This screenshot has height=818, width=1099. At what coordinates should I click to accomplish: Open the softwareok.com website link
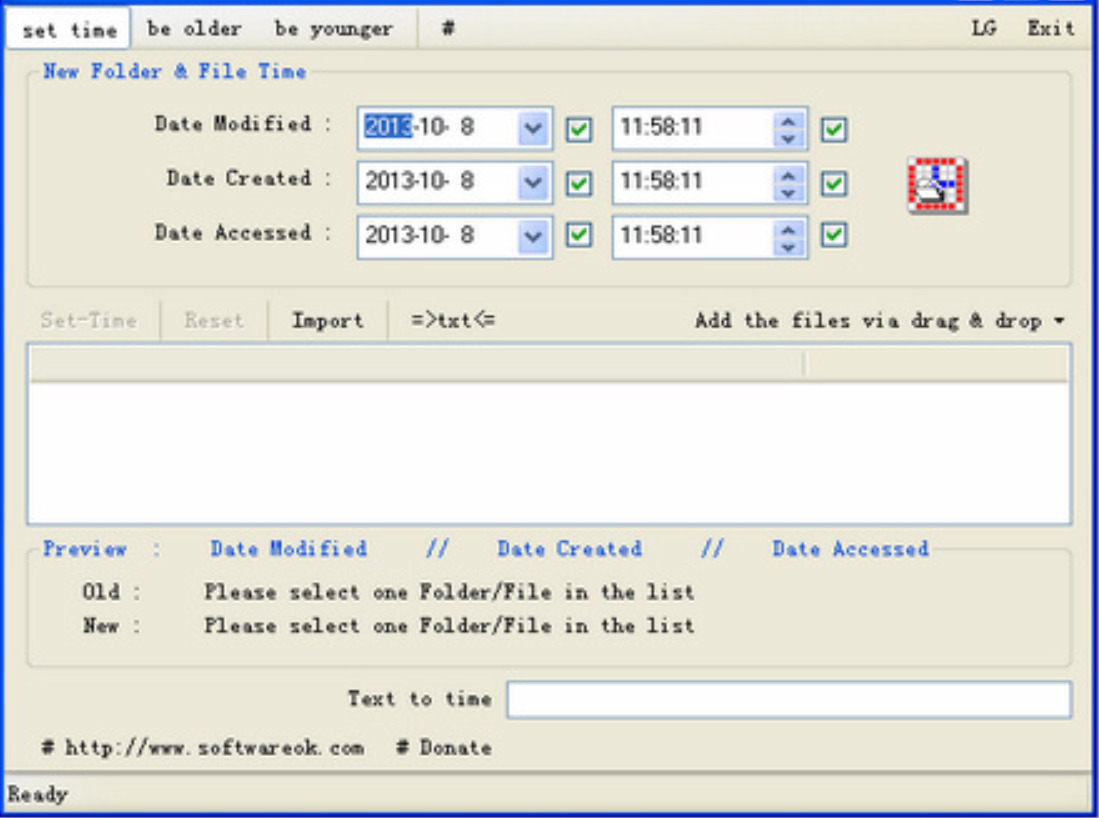click(x=203, y=747)
